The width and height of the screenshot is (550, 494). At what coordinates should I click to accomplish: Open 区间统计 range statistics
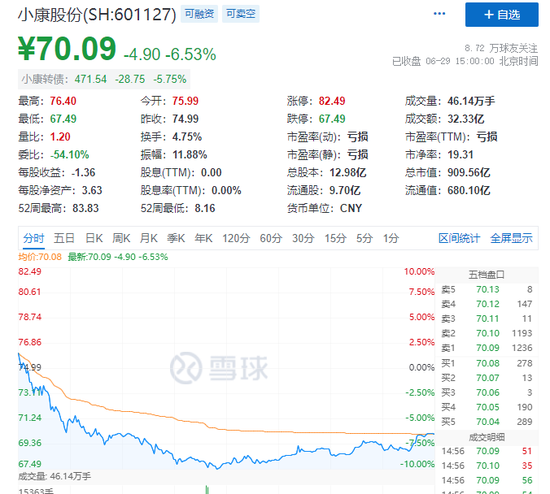[459, 239]
